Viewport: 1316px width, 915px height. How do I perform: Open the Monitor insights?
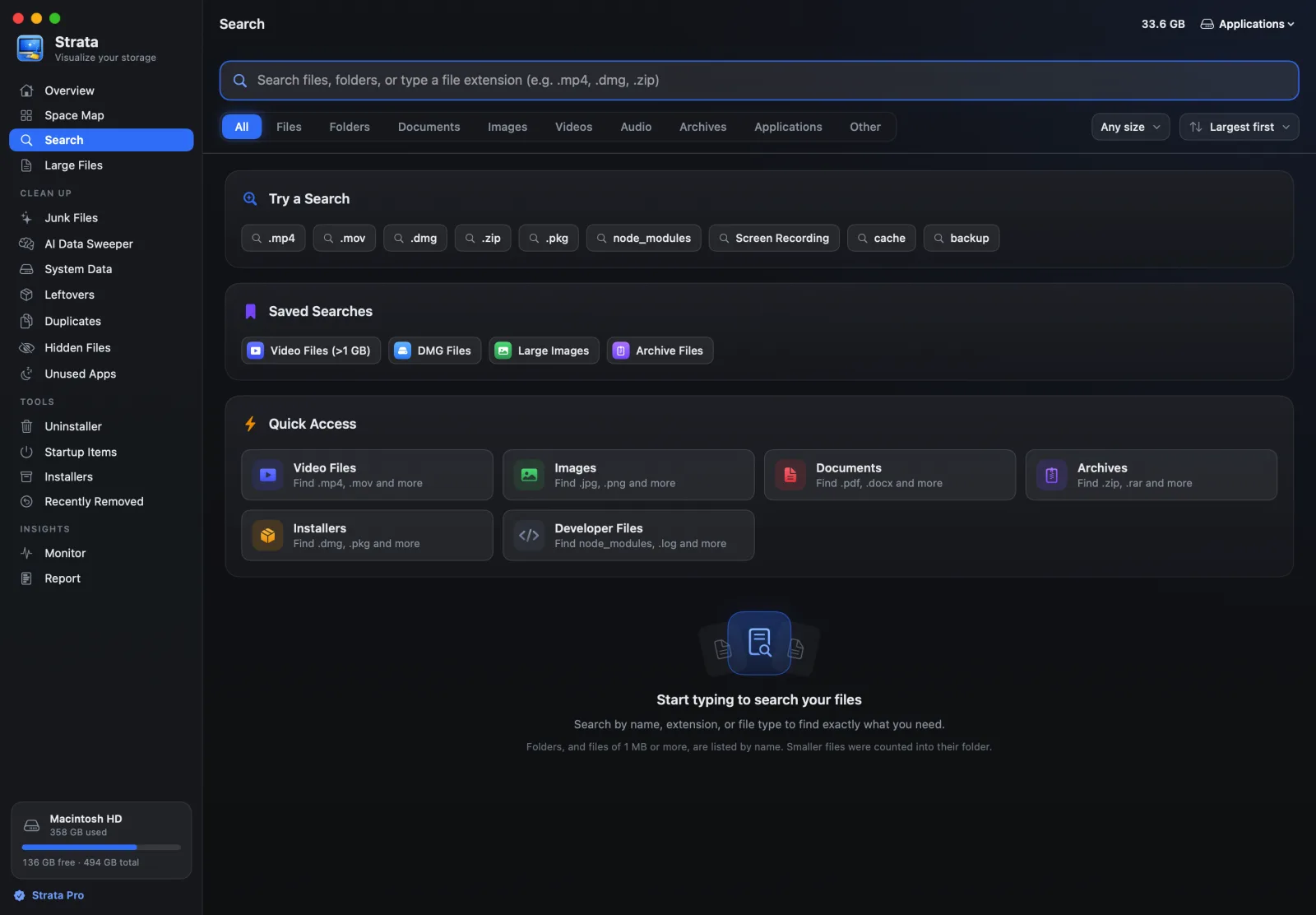coord(101,553)
